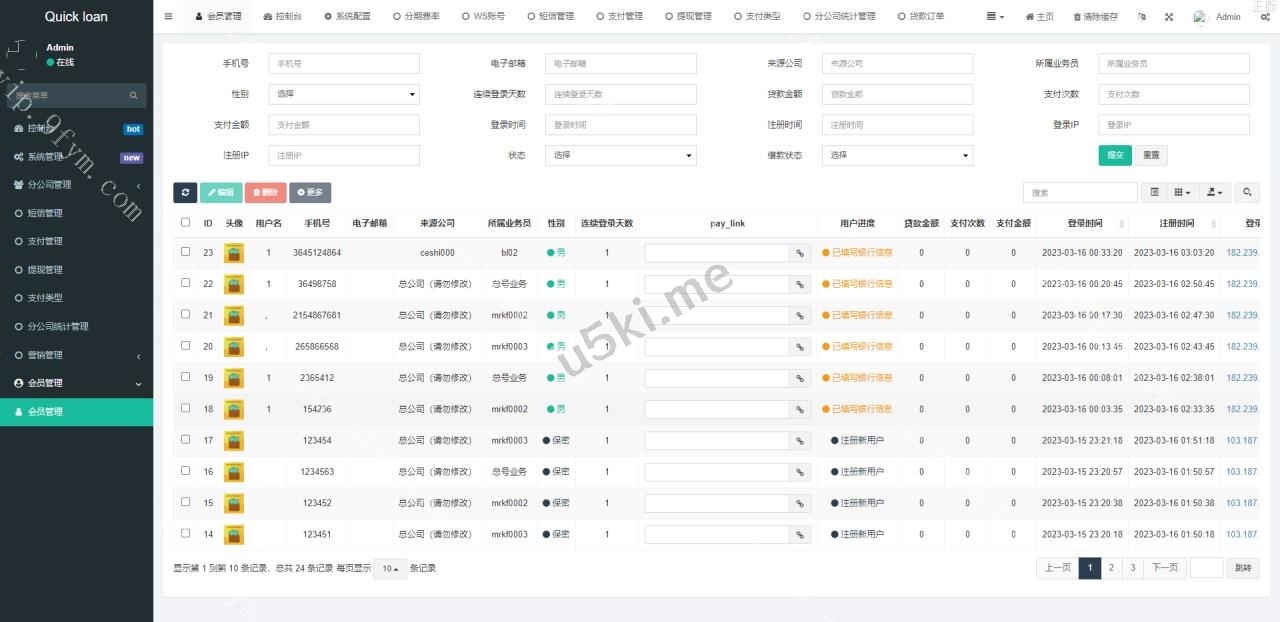This screenshot has width=1280, height=622.
Task: Open the 催款状态 select dropdown
Action: click(x=897, y=156)
